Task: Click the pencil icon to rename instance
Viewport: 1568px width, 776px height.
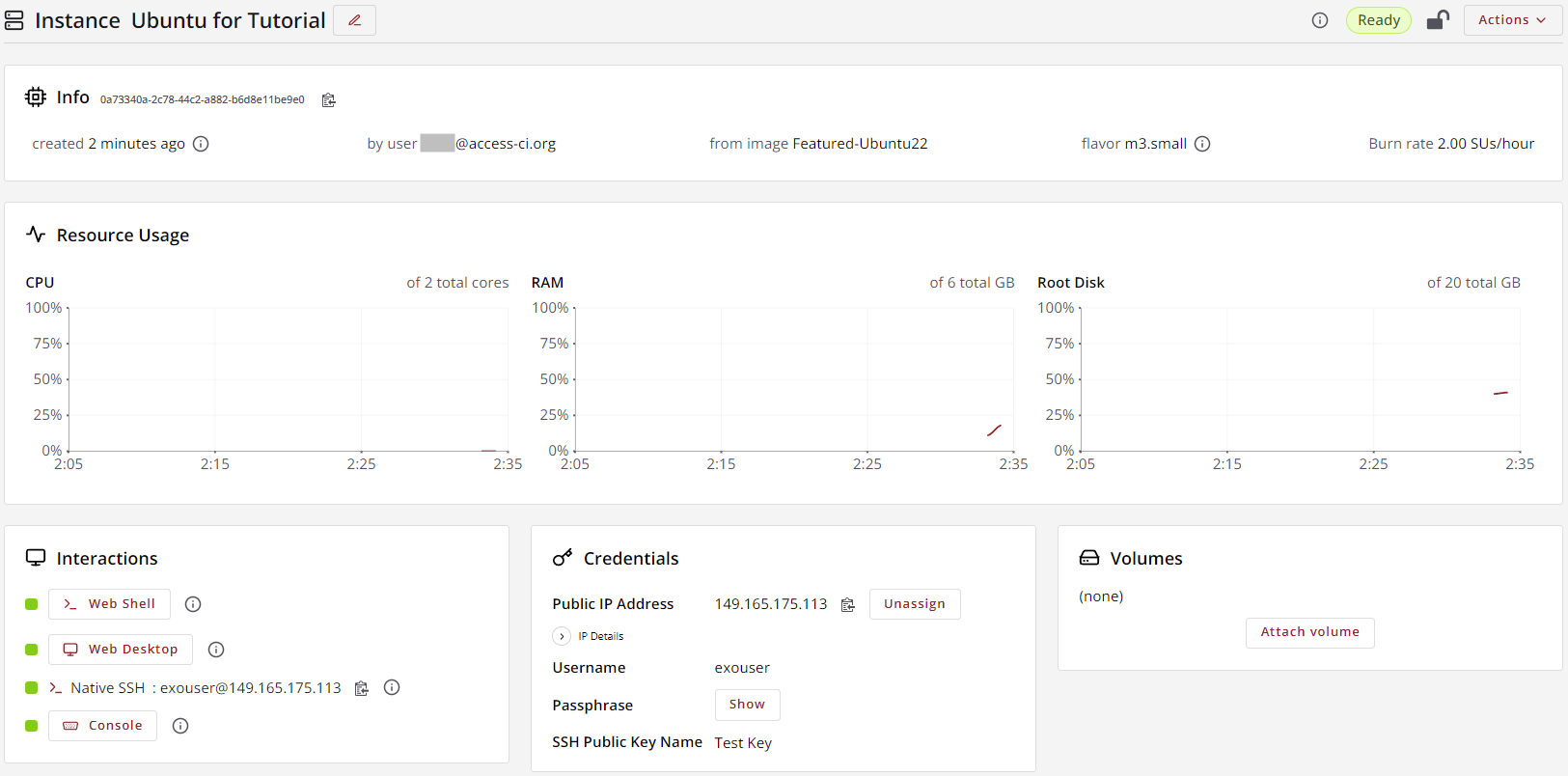Action: (354, 20)
